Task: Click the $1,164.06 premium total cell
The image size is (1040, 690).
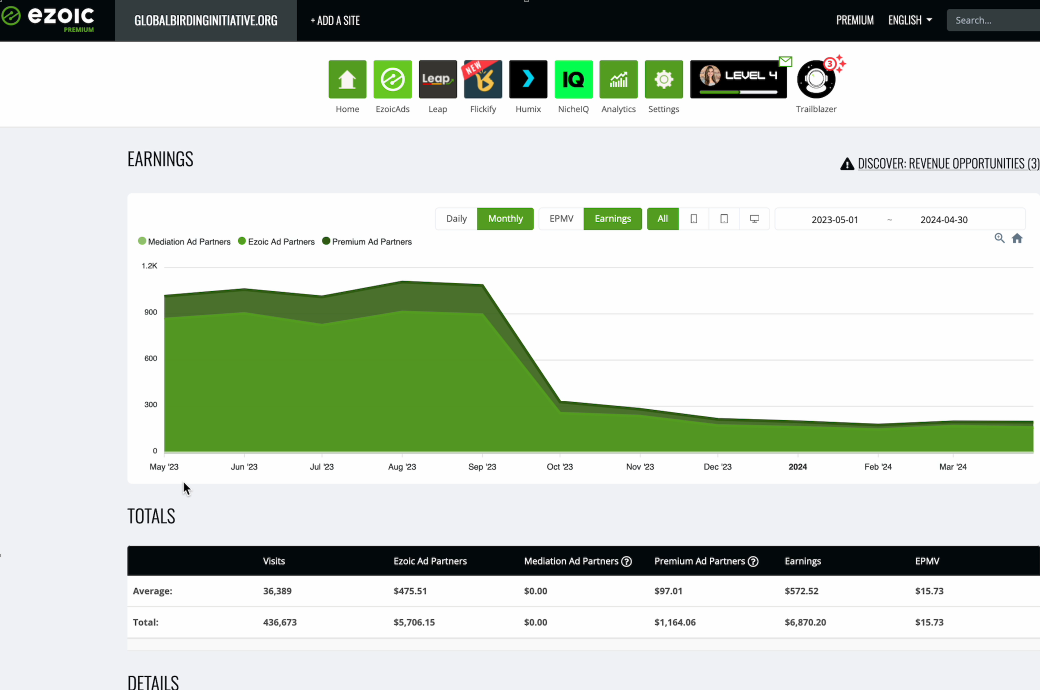Action: 675,622
